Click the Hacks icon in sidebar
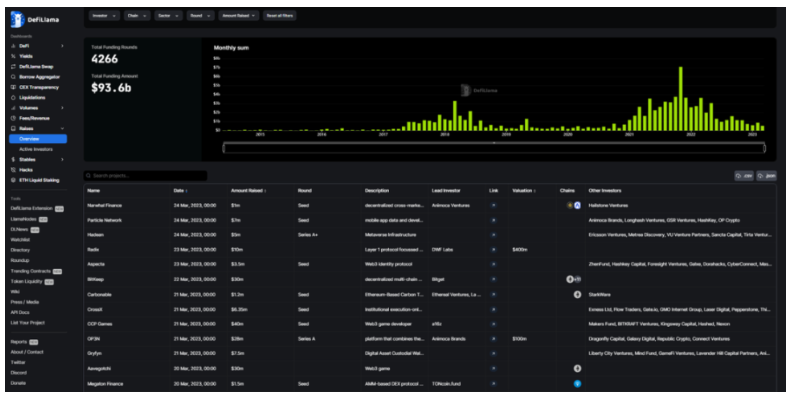This screenshot has width=791, height=395. coord(14,170)
